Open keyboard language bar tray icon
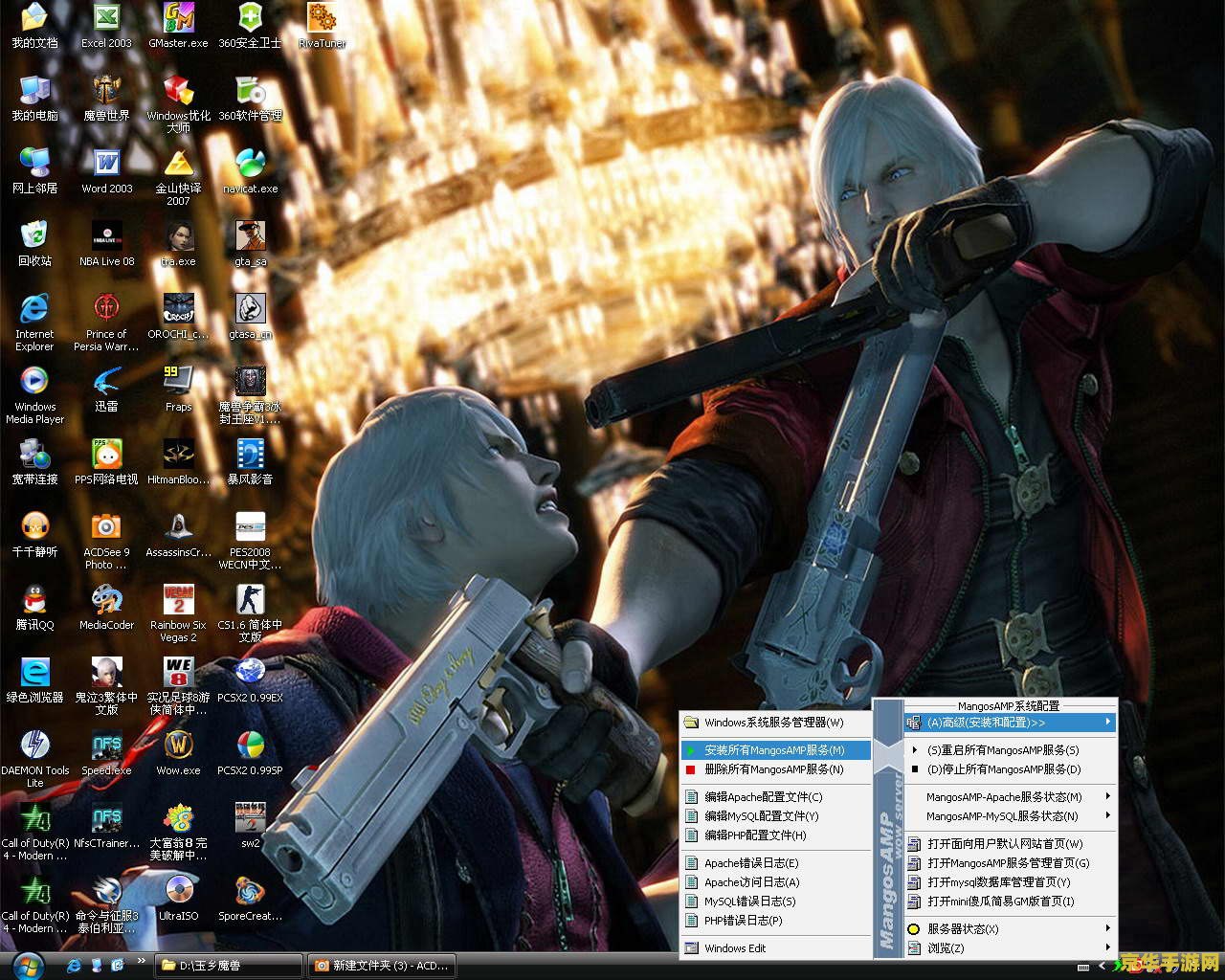 coord(1084,966)
